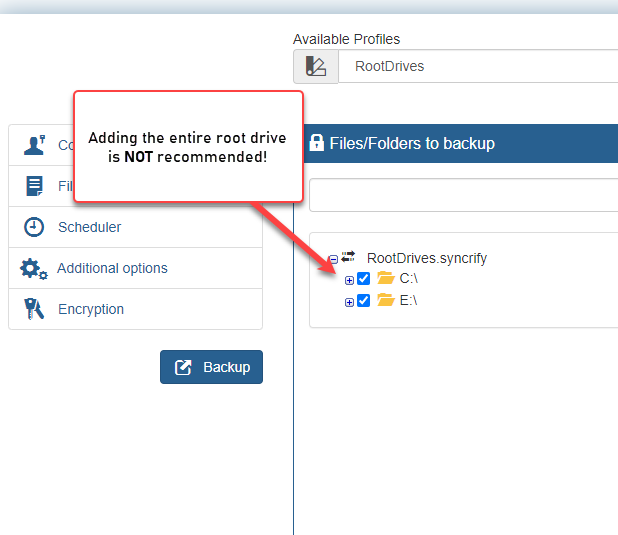Click the user icon in the sidebar
618x535 pixels.
(35, 145)
